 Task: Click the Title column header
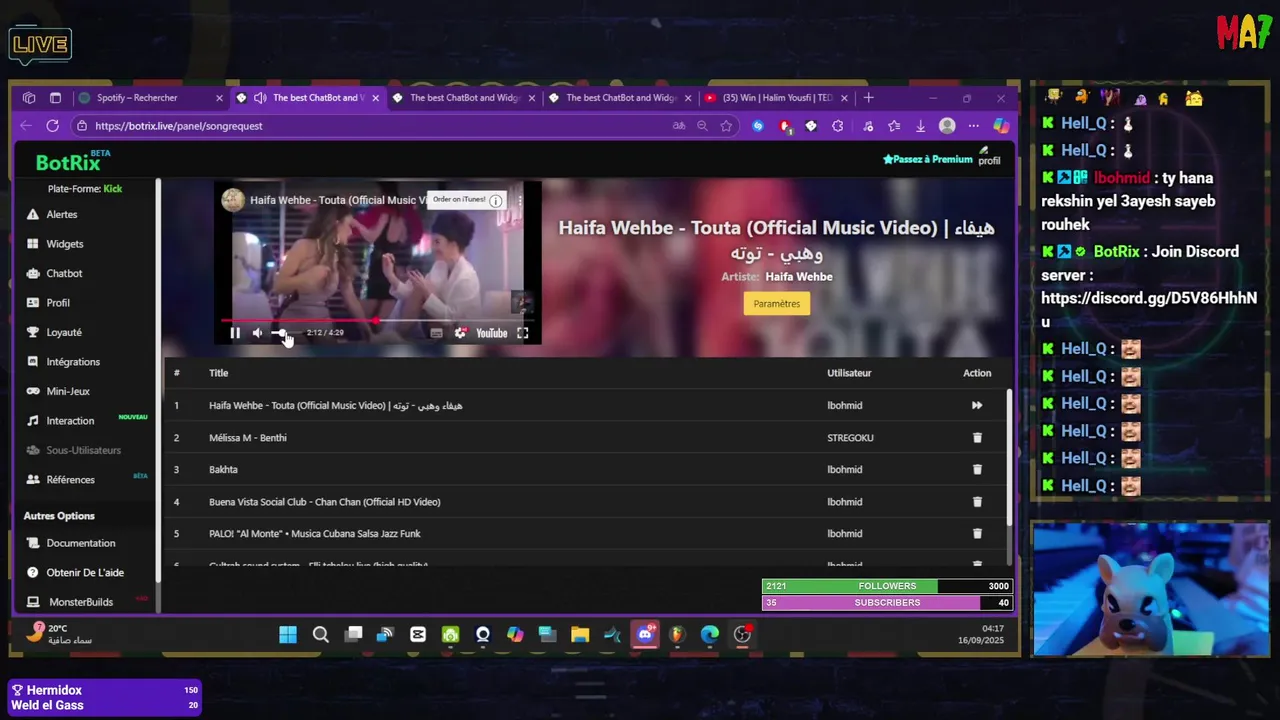(218, 373)
